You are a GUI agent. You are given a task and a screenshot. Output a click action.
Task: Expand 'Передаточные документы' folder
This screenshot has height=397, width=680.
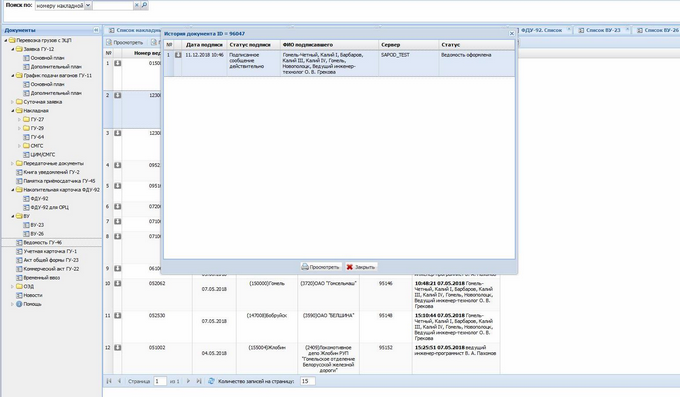click(x=13, y=164)
